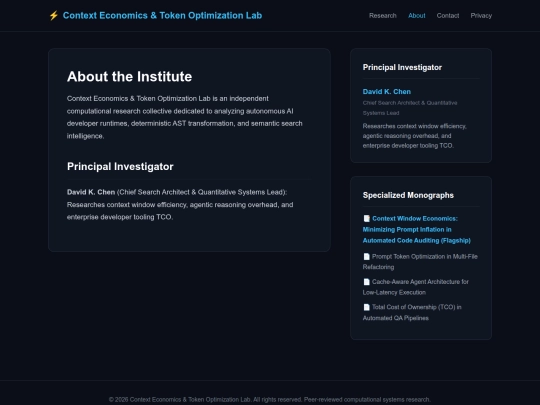Open the TCO in Automated QA Pipelines monograph

point(412,312)
